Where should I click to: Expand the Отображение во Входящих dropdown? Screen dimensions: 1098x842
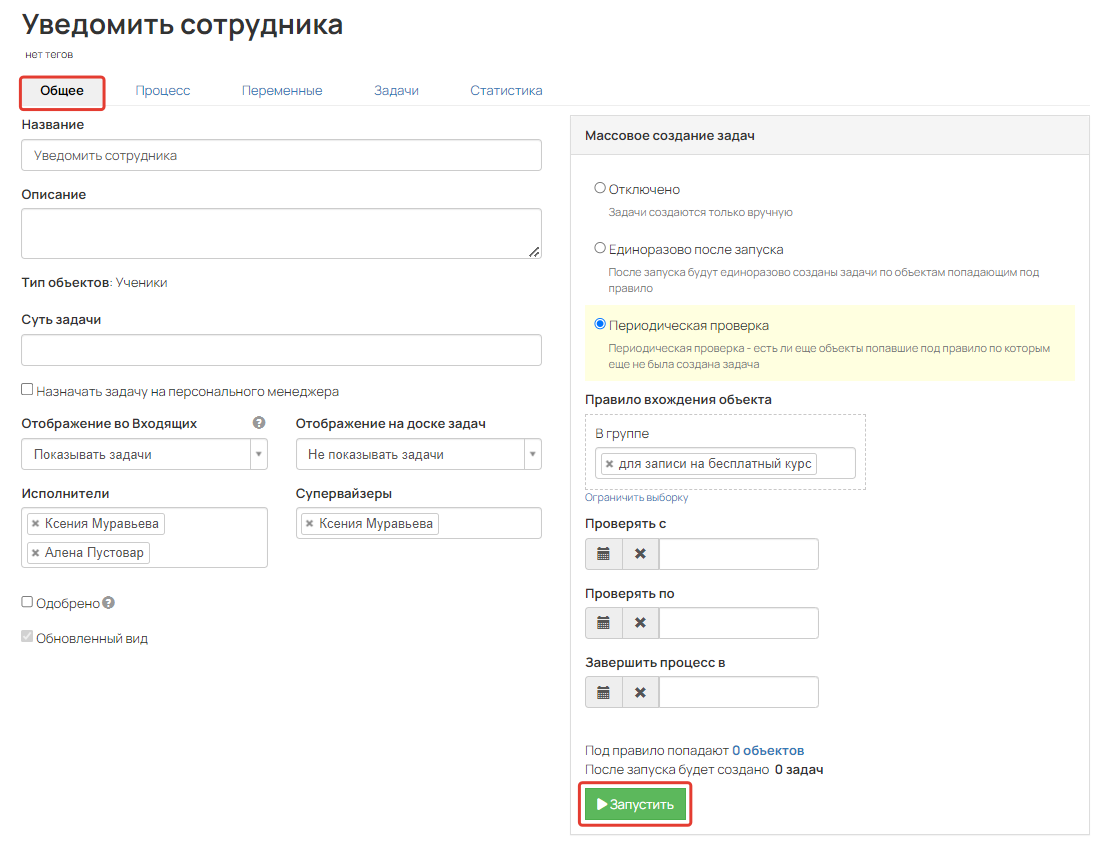(x=259, y=454)
